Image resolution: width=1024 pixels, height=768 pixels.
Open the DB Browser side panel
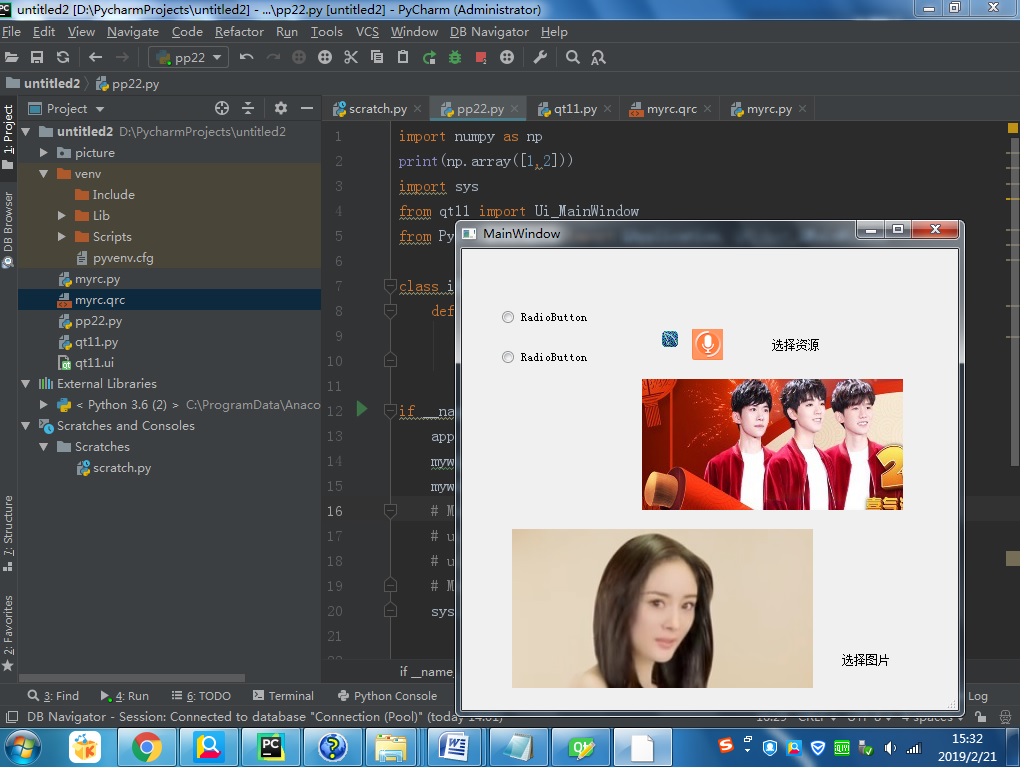(8, 229)
